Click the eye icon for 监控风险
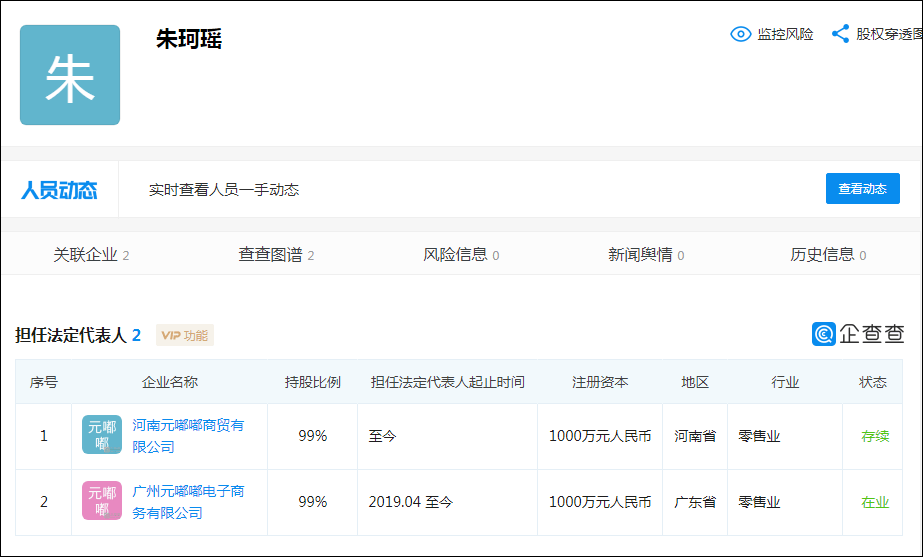Viewport: 923px width, 557px height. point(741,34)
